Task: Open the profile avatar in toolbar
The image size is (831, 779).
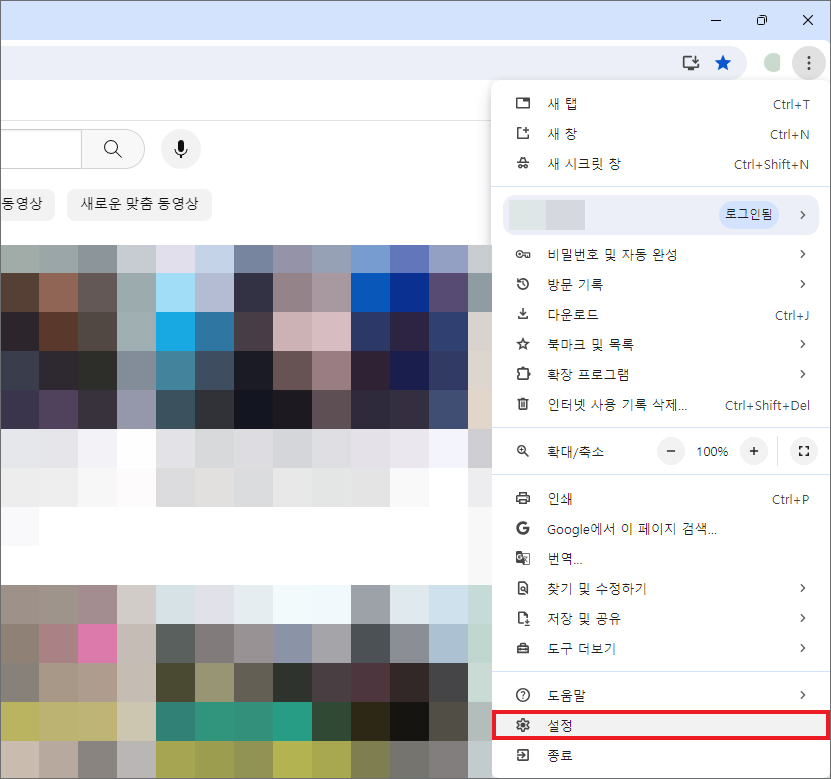Action: point(772,63)
